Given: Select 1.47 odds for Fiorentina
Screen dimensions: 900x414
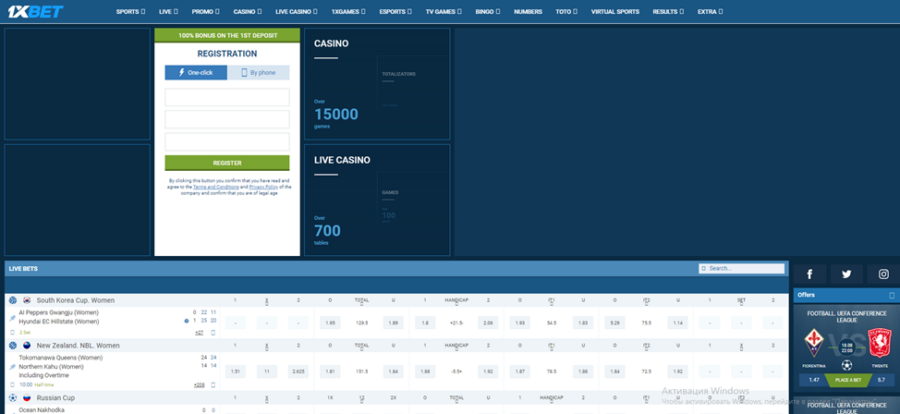Looking at the screenshot, I should click(814, 380).
